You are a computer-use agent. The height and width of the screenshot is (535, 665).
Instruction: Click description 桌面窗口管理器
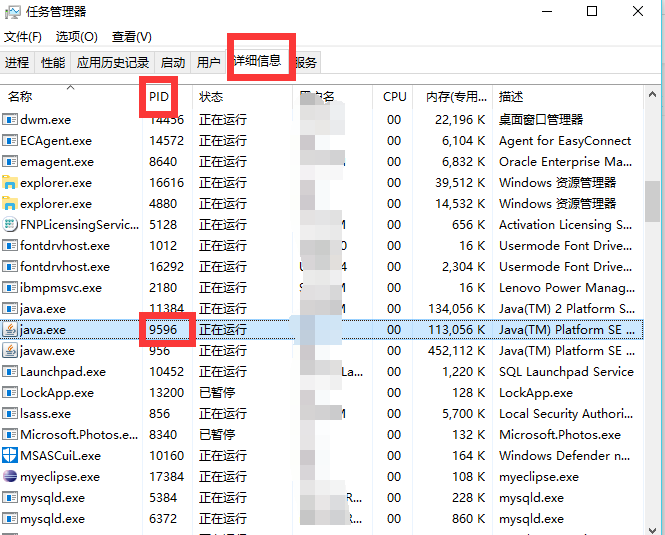541,119
